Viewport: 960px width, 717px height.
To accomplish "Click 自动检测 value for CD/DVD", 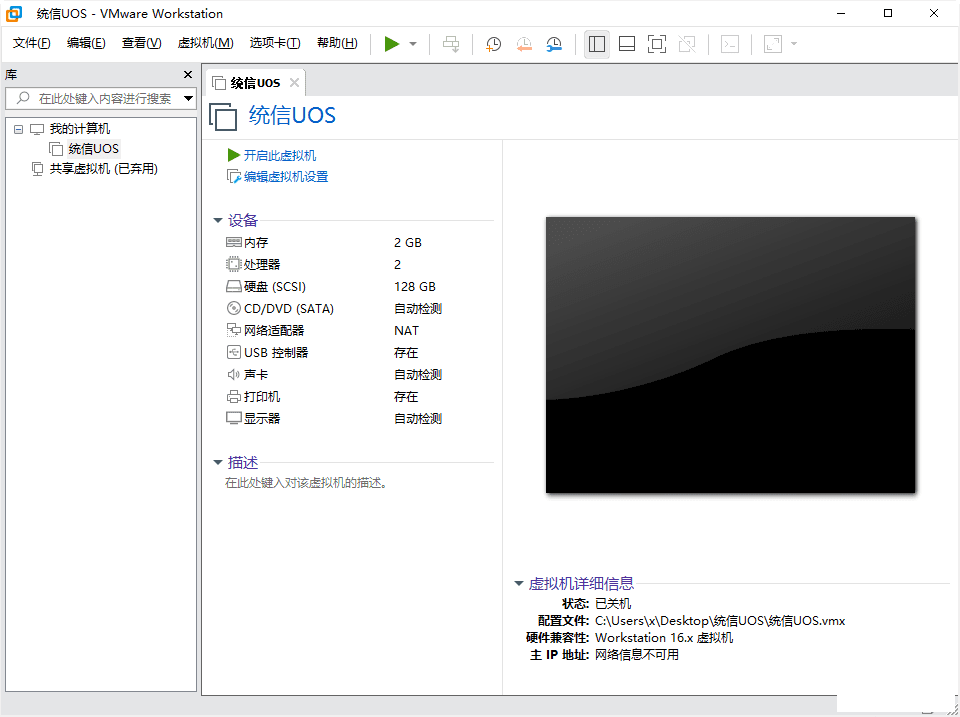I will [418, 309].
